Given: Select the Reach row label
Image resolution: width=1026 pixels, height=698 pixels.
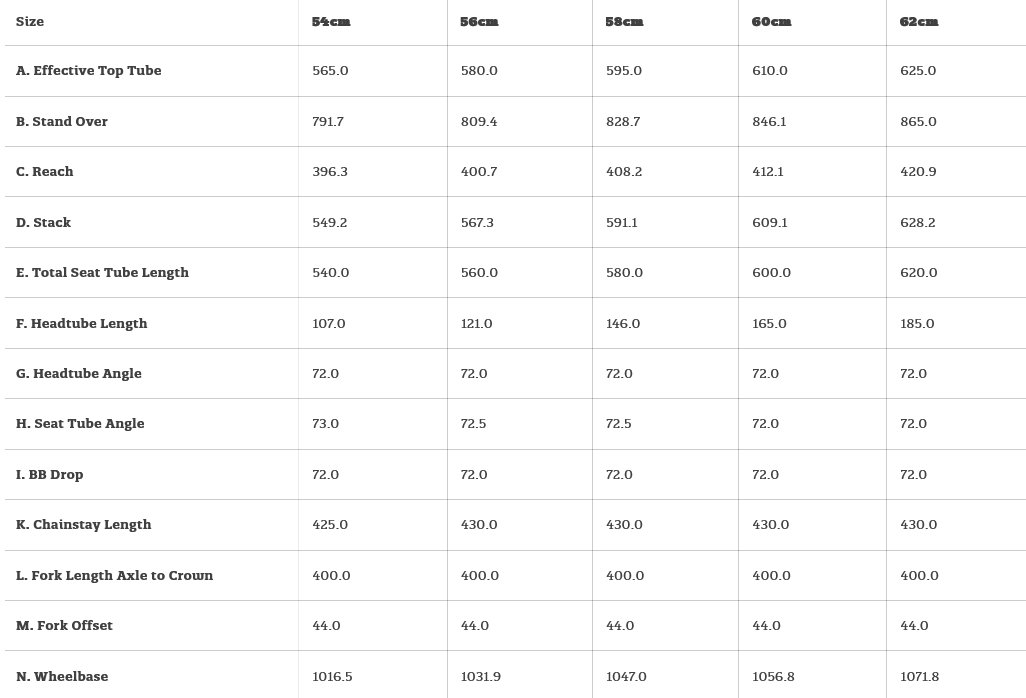Looking at the screenshot, I should click(x=45, y=172).
